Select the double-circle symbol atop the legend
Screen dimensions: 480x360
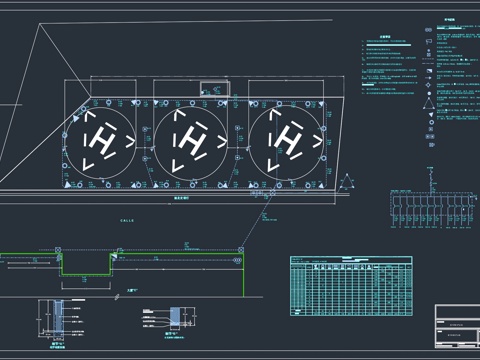428,30
